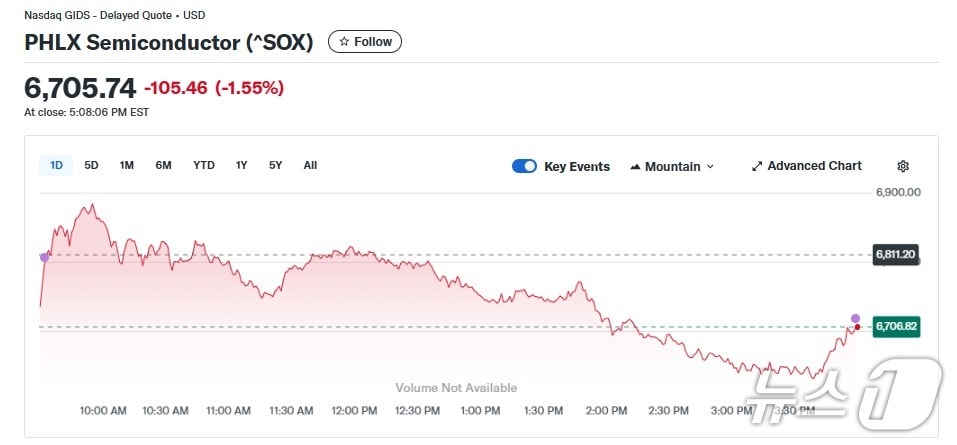The height and width of the screenshot is (445, 957).
Task: Click the chart settings gear icon
Action: coord(903,166)
